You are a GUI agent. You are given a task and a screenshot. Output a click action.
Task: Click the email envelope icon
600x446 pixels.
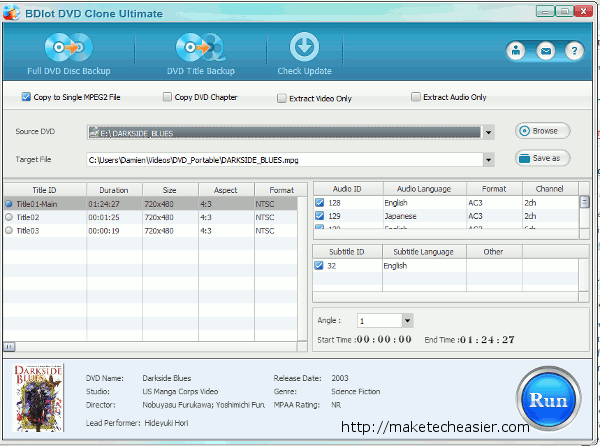point(545,50)
